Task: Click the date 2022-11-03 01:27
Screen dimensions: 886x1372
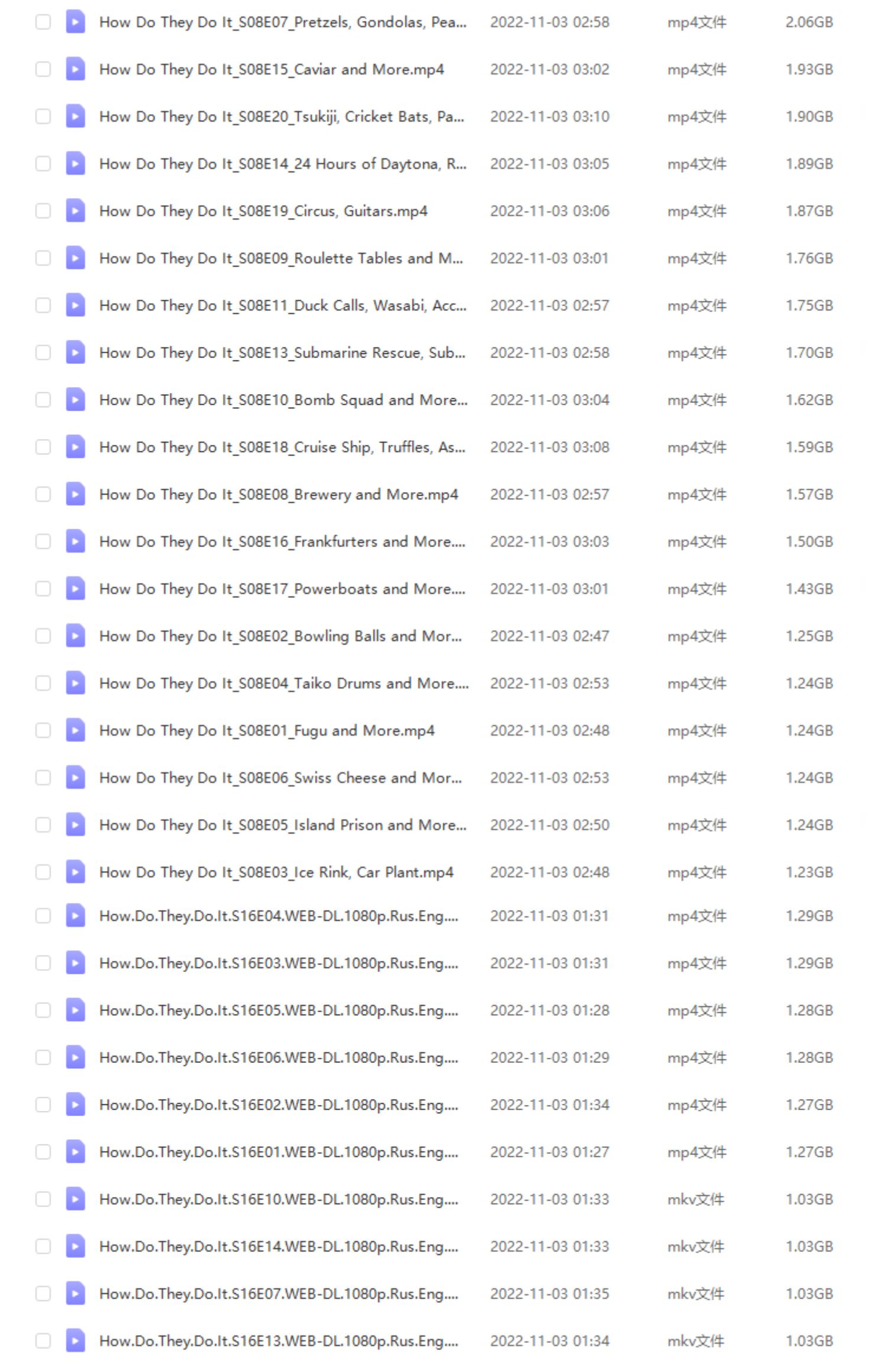Action: tap(550, 1152)
